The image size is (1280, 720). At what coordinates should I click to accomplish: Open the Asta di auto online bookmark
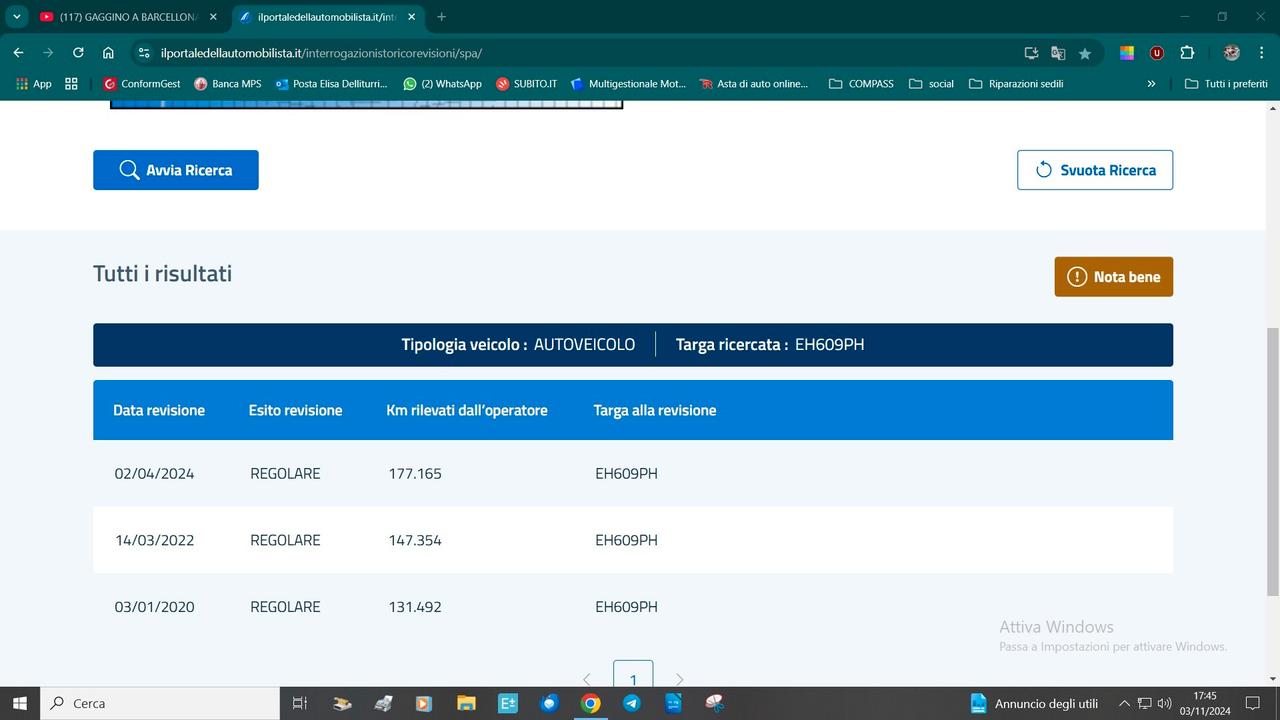pos(754,84)
